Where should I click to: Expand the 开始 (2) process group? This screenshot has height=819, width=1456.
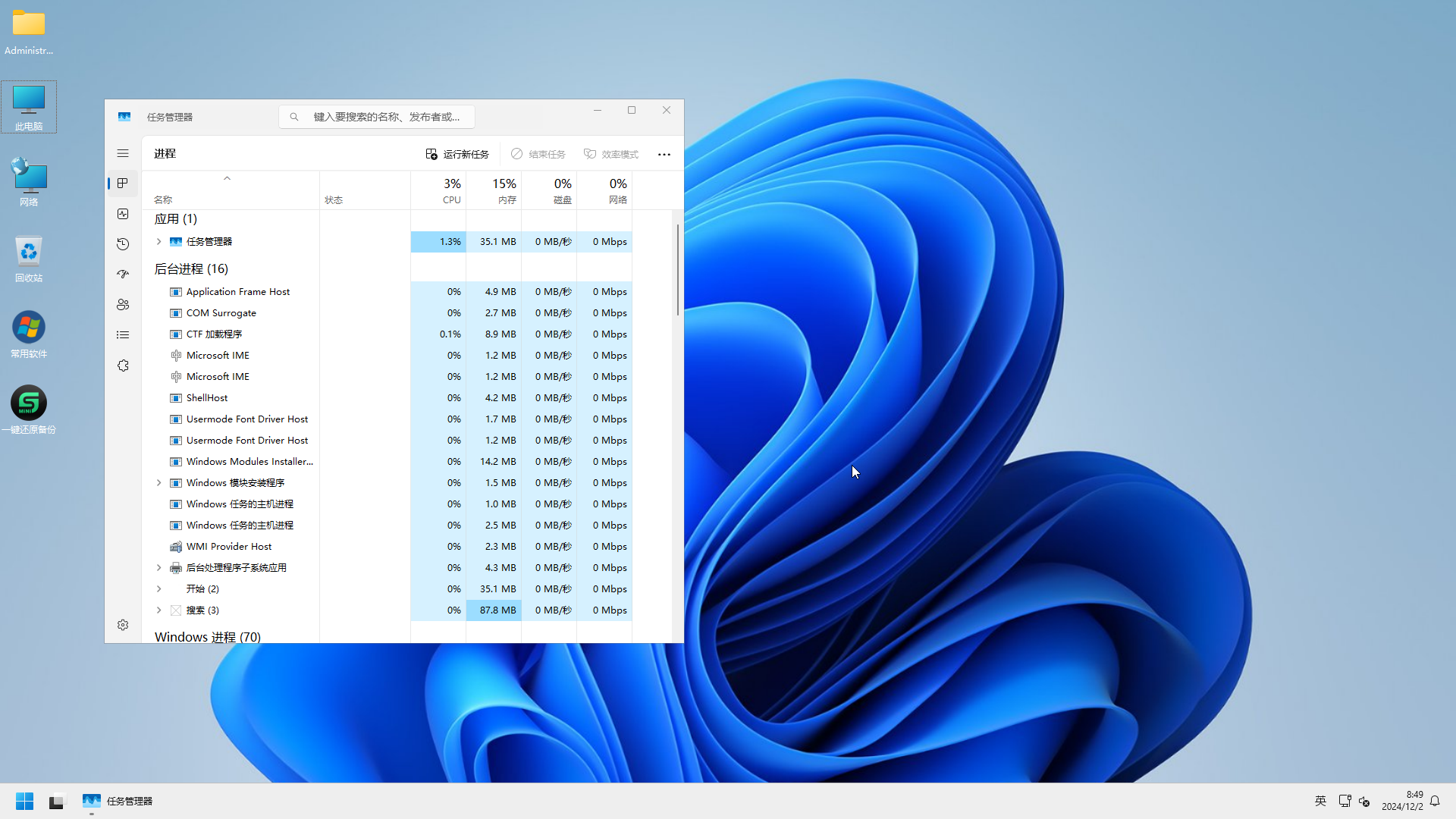159,588
